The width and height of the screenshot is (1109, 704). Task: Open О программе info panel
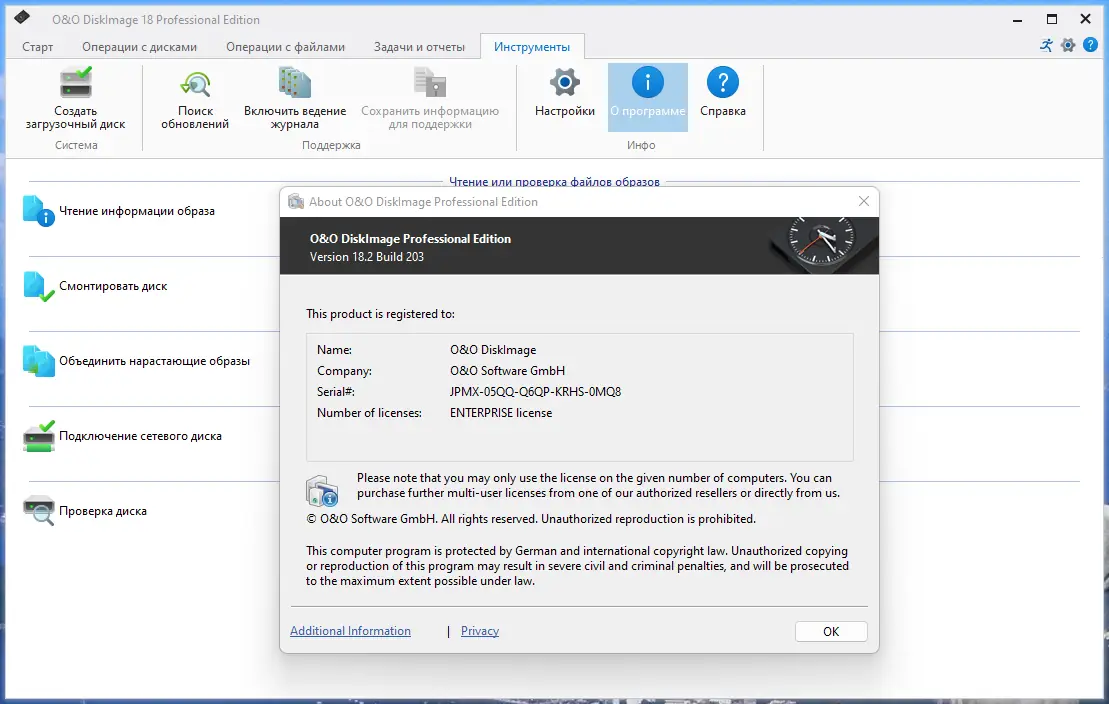pyautogui.click(x=647, y=95)
